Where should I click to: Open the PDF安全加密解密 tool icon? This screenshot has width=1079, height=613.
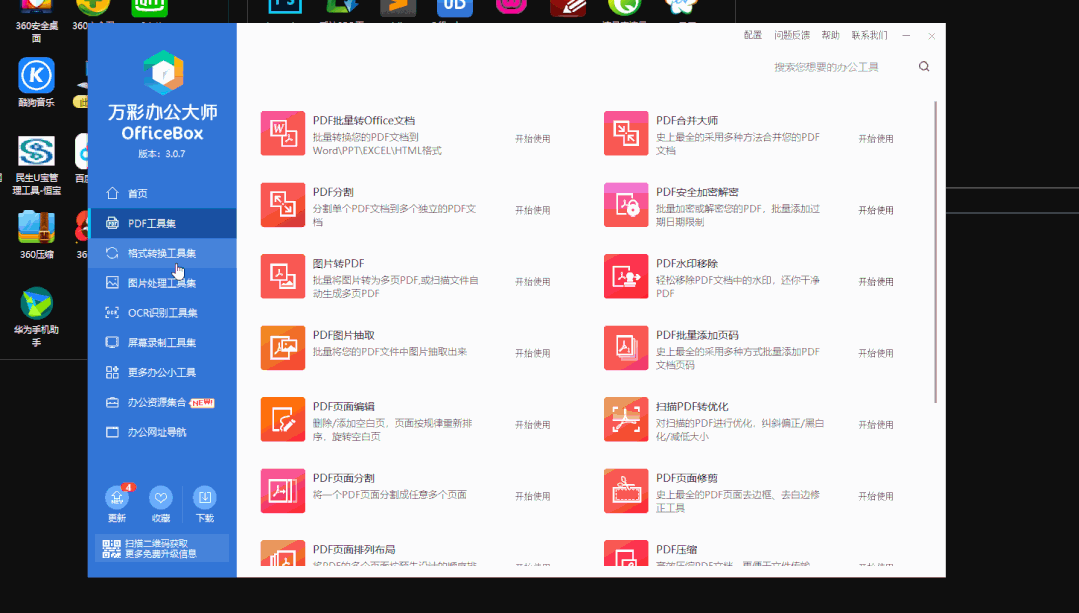point(626,205)
